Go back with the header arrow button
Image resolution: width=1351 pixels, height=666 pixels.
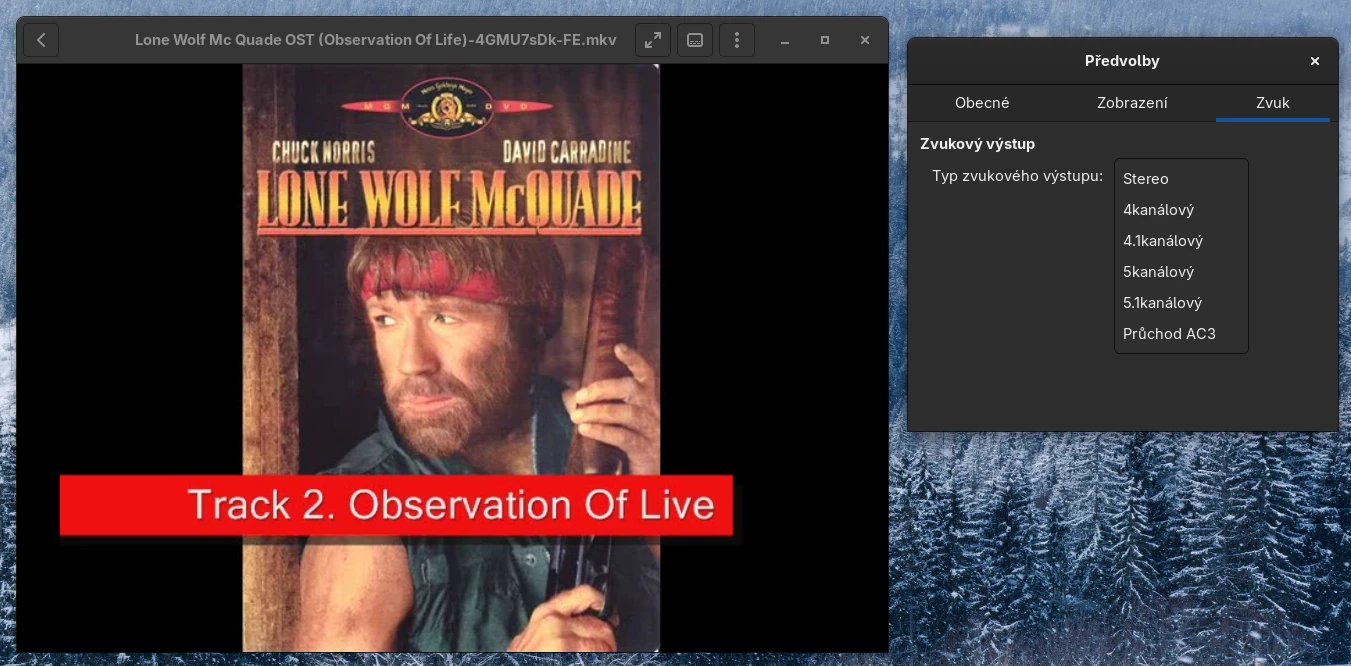[x=41, y=40]
